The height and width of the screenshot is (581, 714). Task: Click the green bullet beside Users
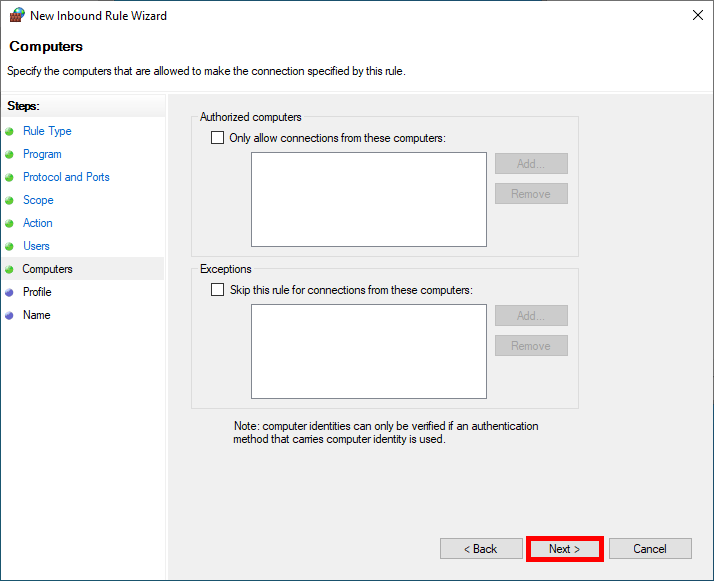[x=9, y=247]
